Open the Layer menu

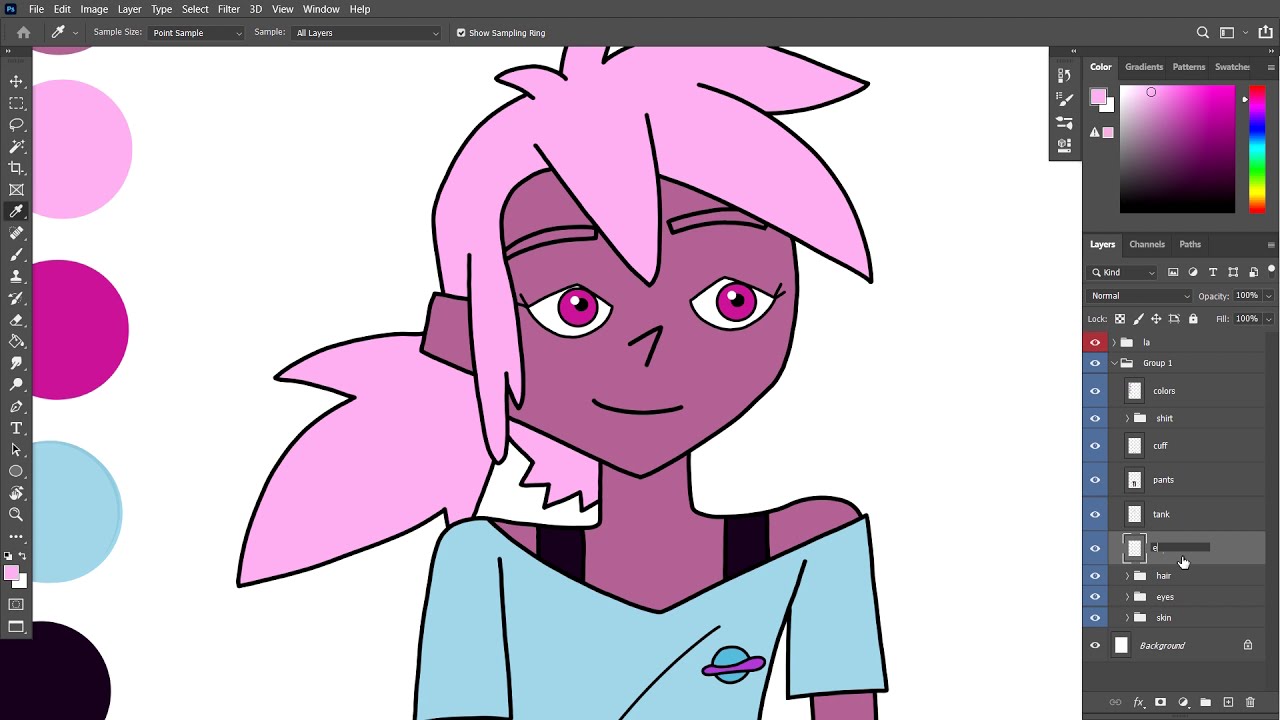[x=130, y=9]
